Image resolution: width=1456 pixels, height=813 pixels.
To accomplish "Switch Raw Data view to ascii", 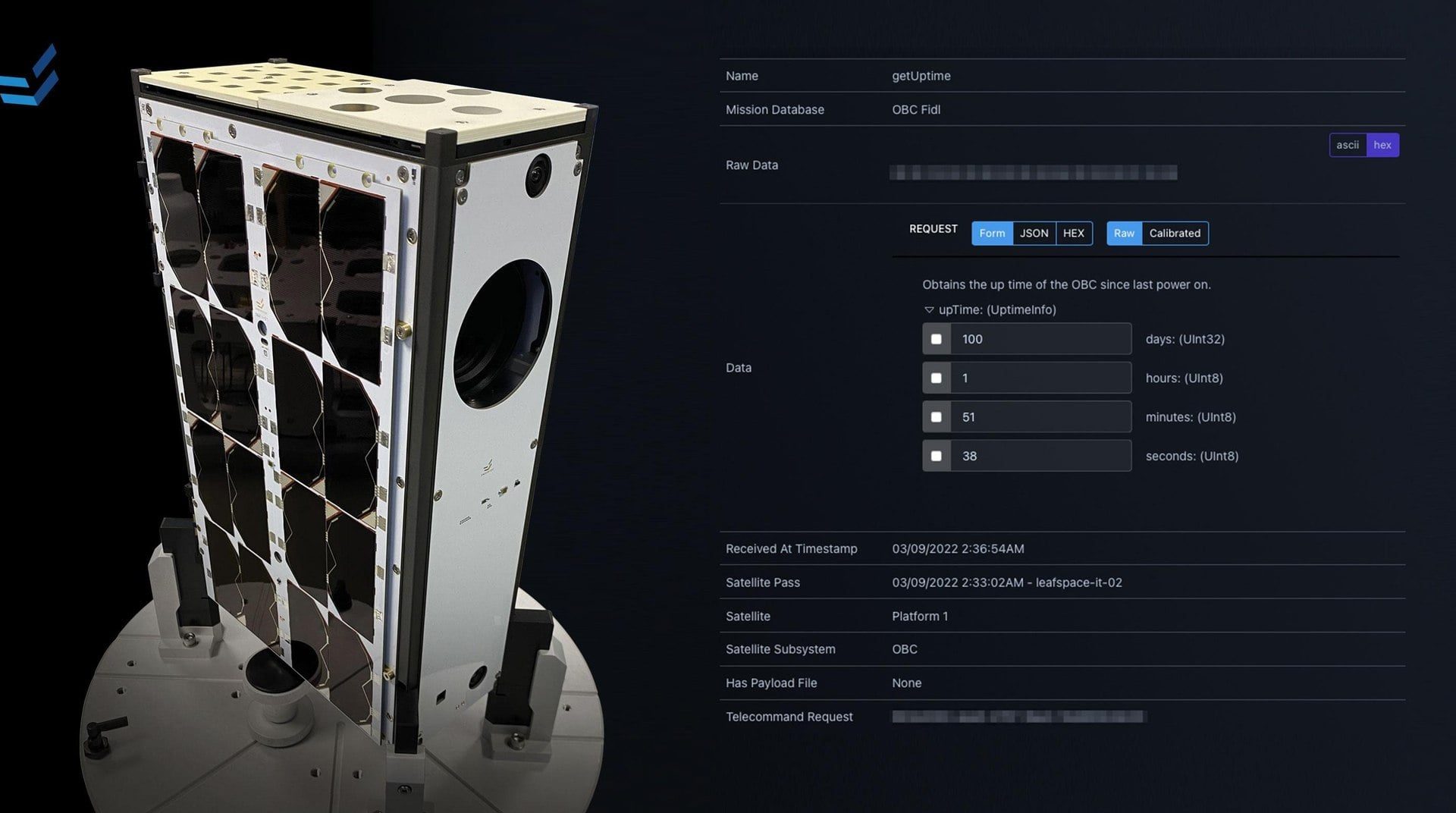I will coord(1348,145).
